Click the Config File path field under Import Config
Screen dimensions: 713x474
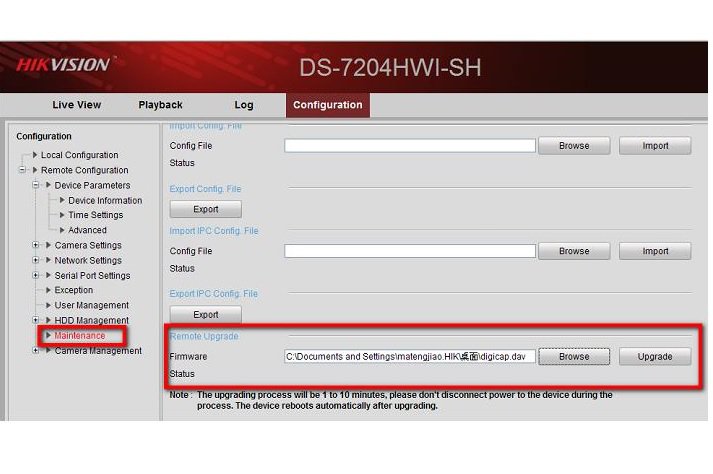[410, 146]
